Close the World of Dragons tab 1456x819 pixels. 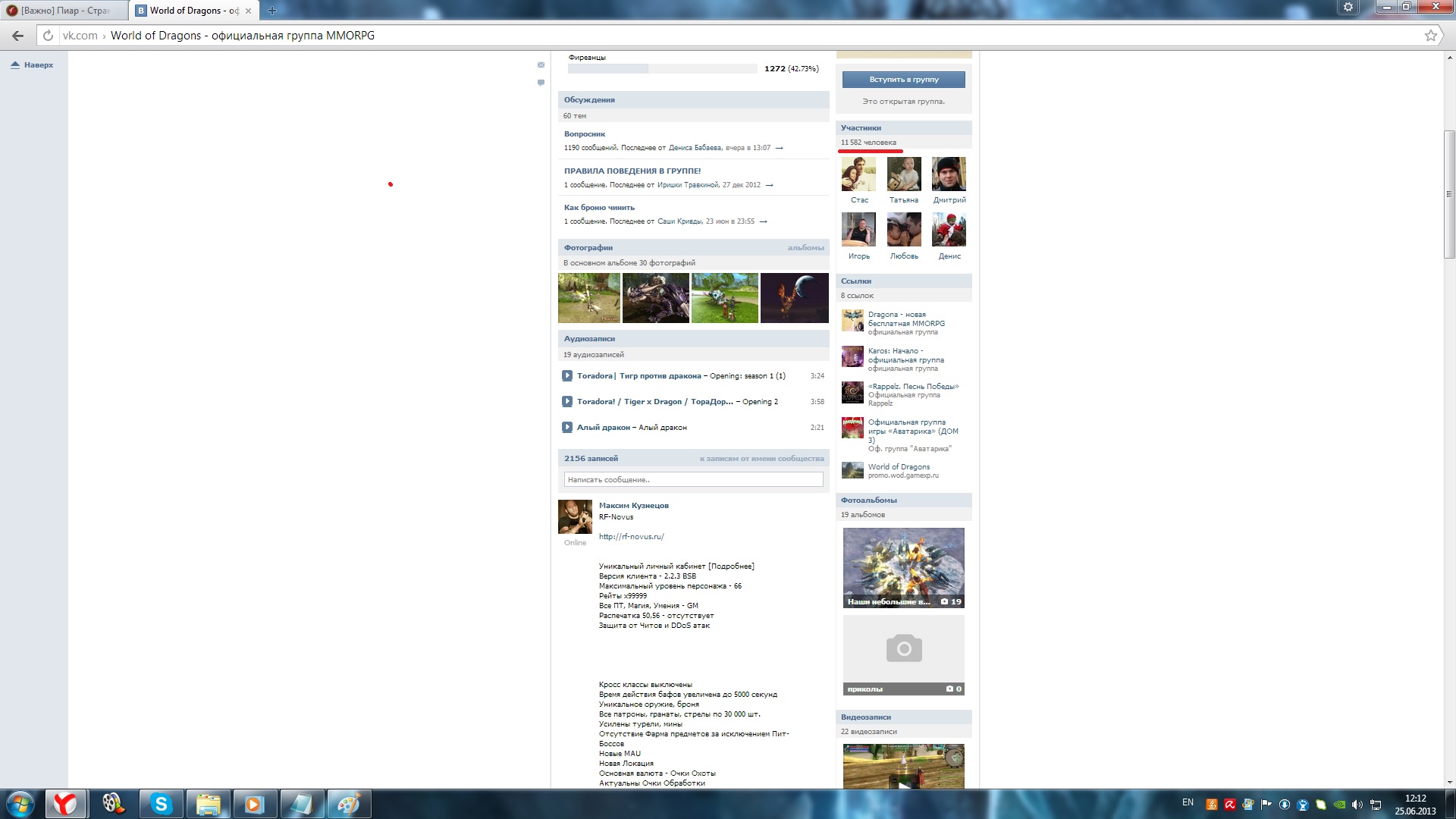tap(248, 11)
